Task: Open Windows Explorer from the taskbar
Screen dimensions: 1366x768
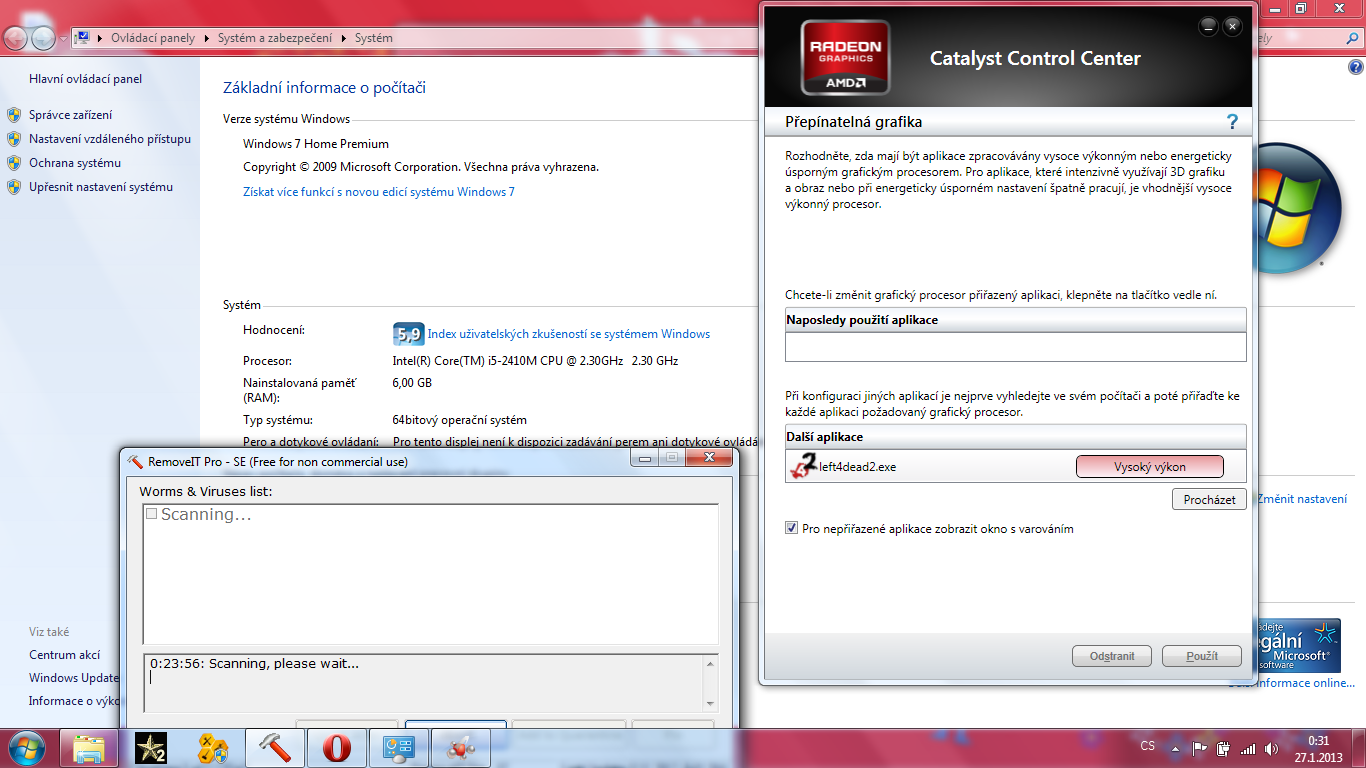Action: coord(89,748)
